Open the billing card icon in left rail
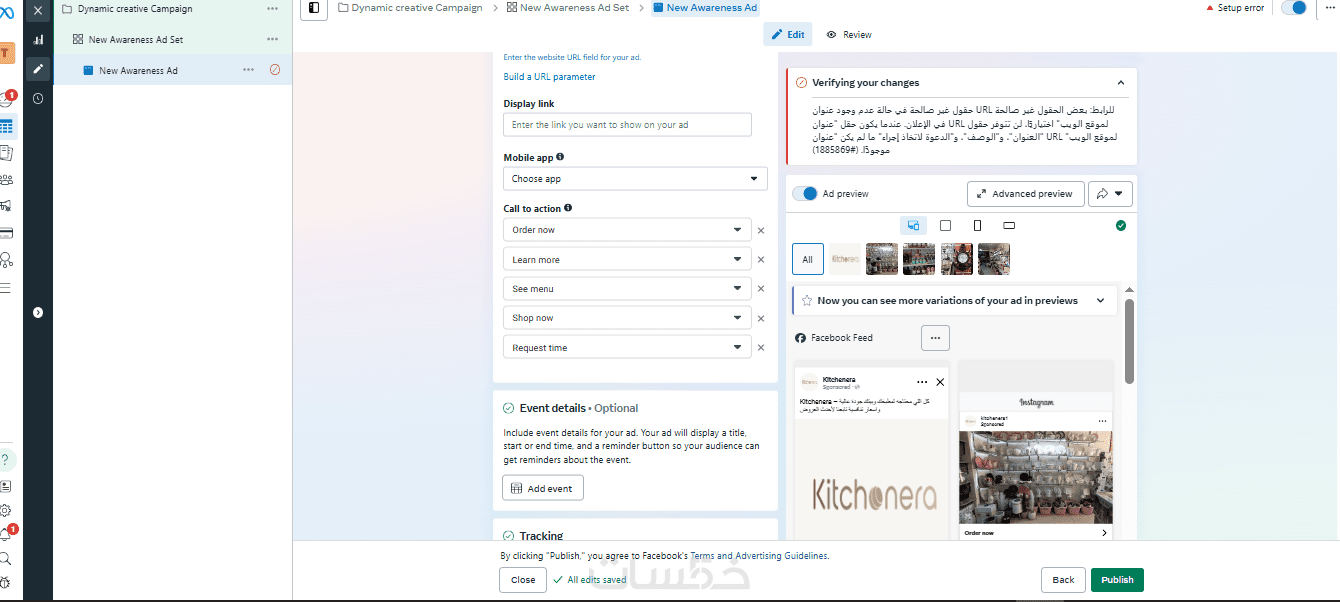The height and width of the screenshot is (602, 1340). pos(6,233)
